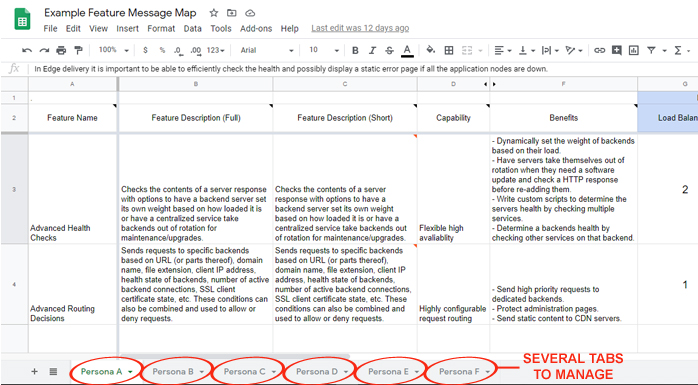Redo the last action
Screen dimensions: 698x385
click(44, 50)
